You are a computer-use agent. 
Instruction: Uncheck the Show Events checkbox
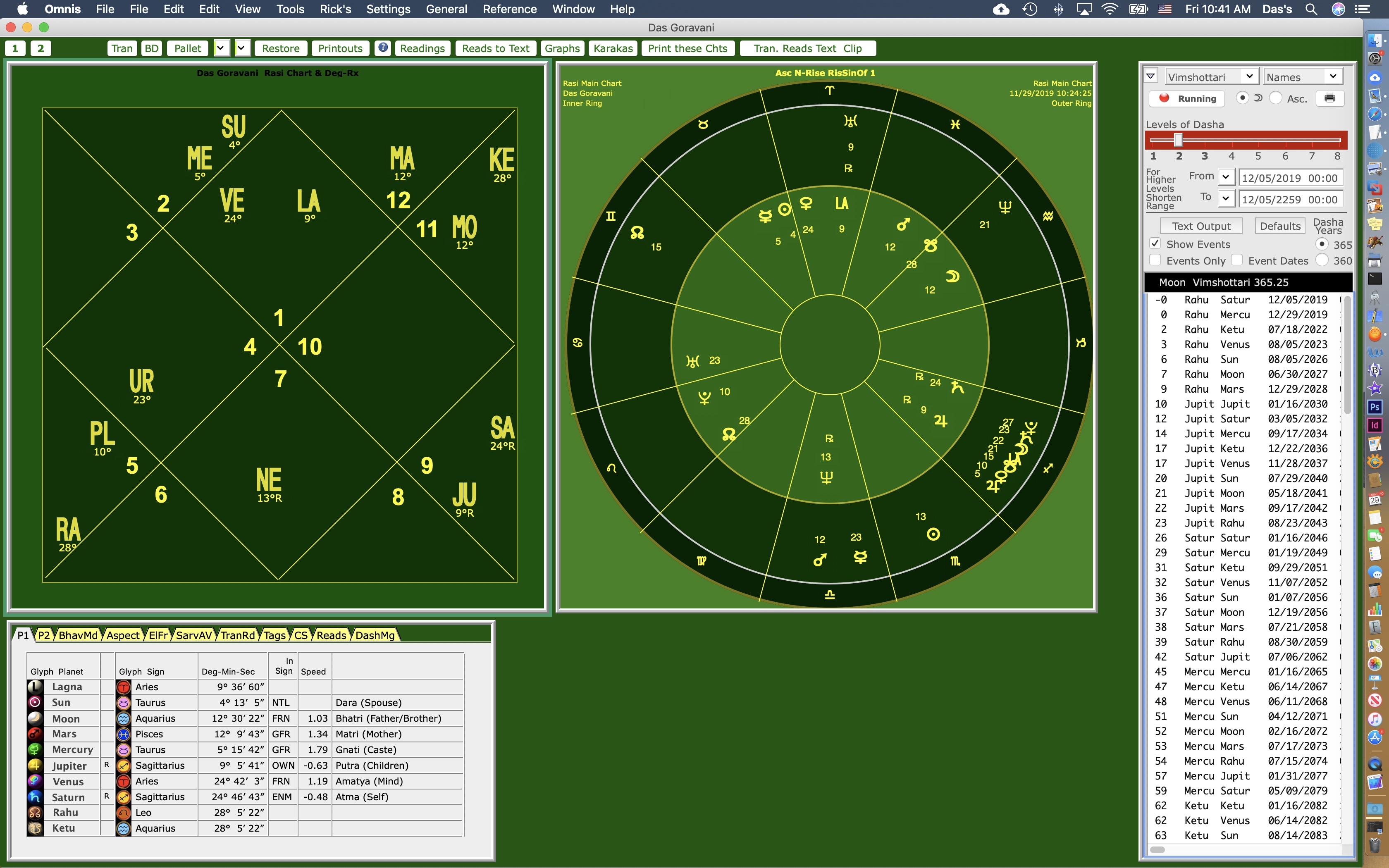(1155, 244)
